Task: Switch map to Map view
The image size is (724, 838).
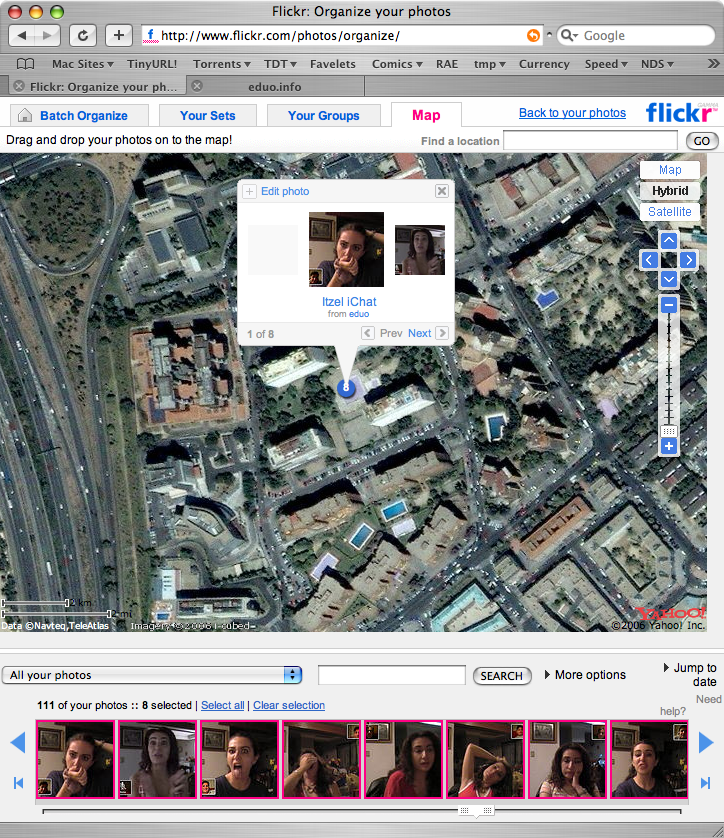Action: [669, 170]
